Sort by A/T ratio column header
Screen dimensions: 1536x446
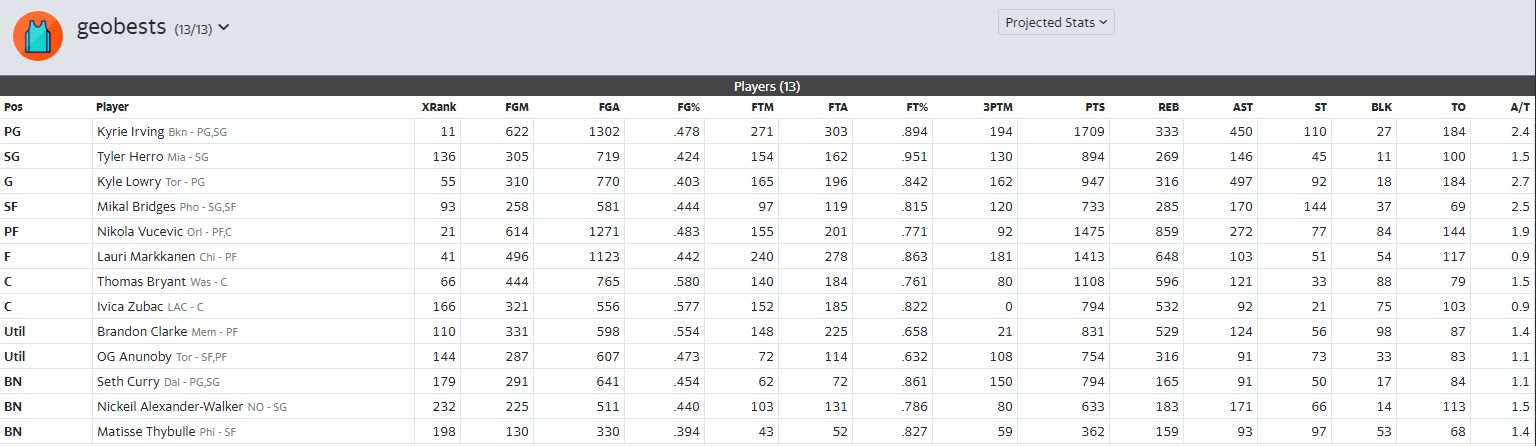coord(1520,107)
